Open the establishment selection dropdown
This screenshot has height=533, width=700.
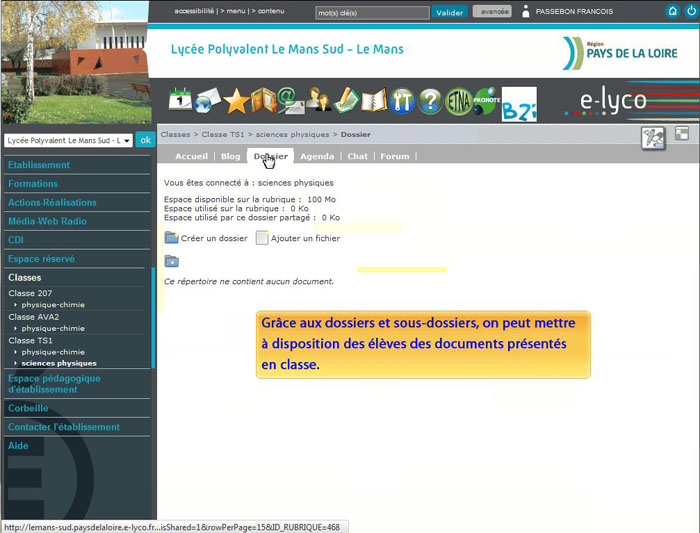68,141
